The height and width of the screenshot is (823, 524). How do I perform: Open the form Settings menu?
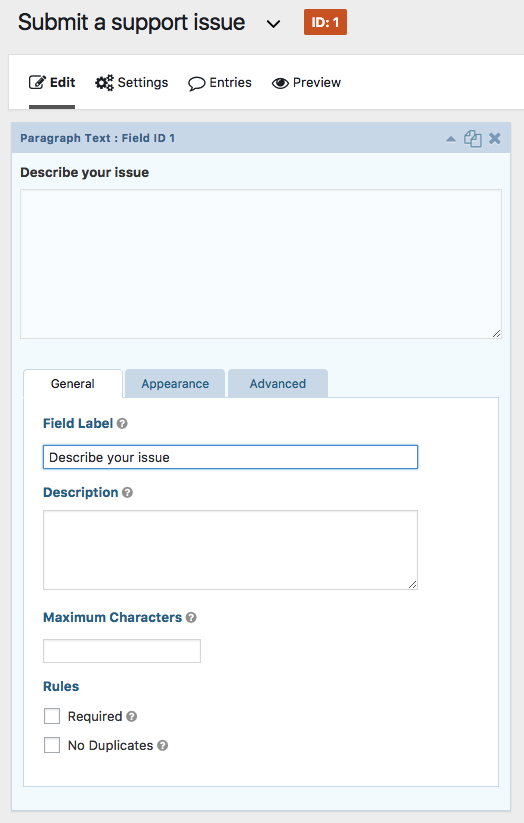tap(131, 83)
